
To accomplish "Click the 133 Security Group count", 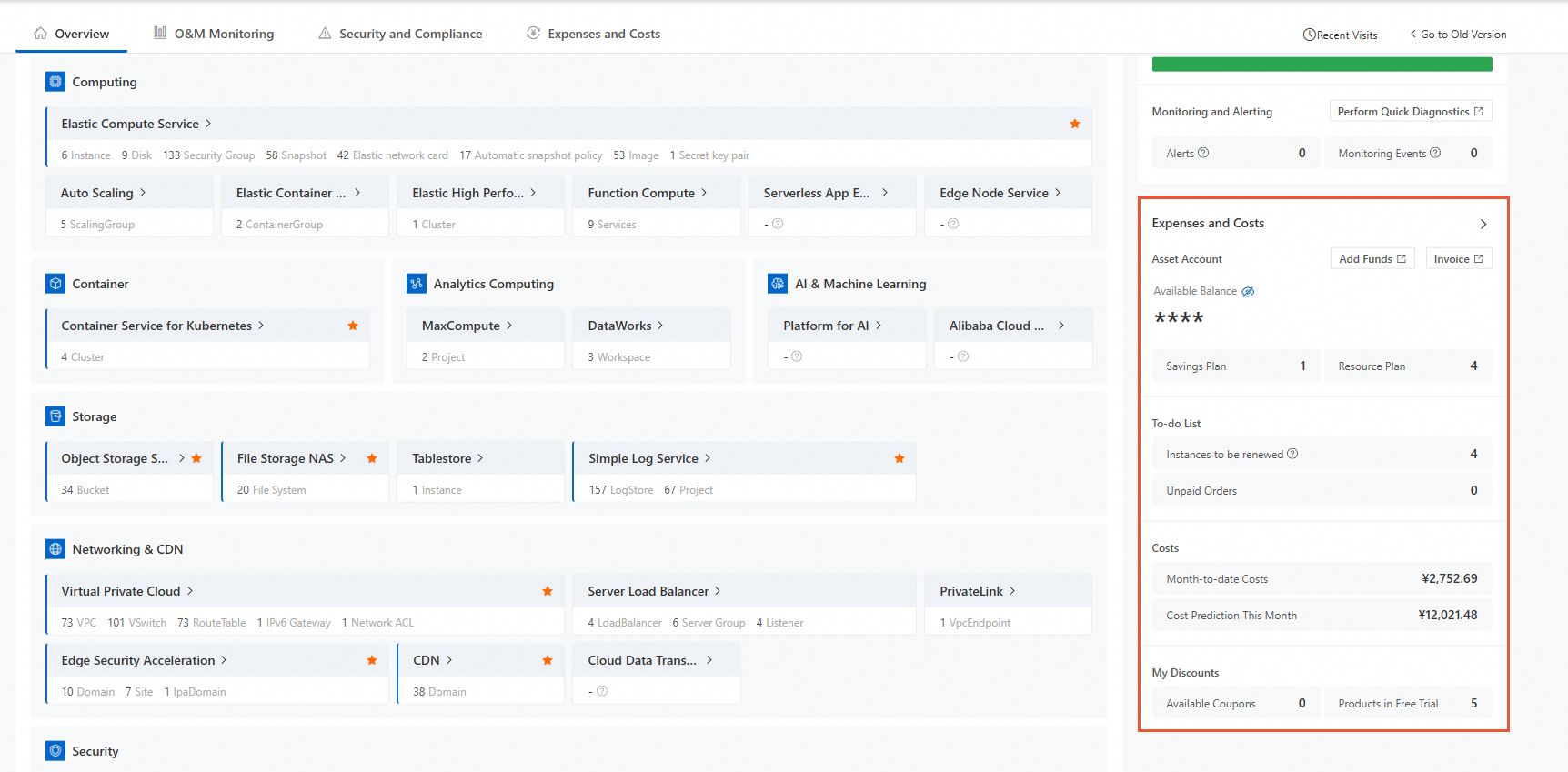I will click(x=208, y=155).
